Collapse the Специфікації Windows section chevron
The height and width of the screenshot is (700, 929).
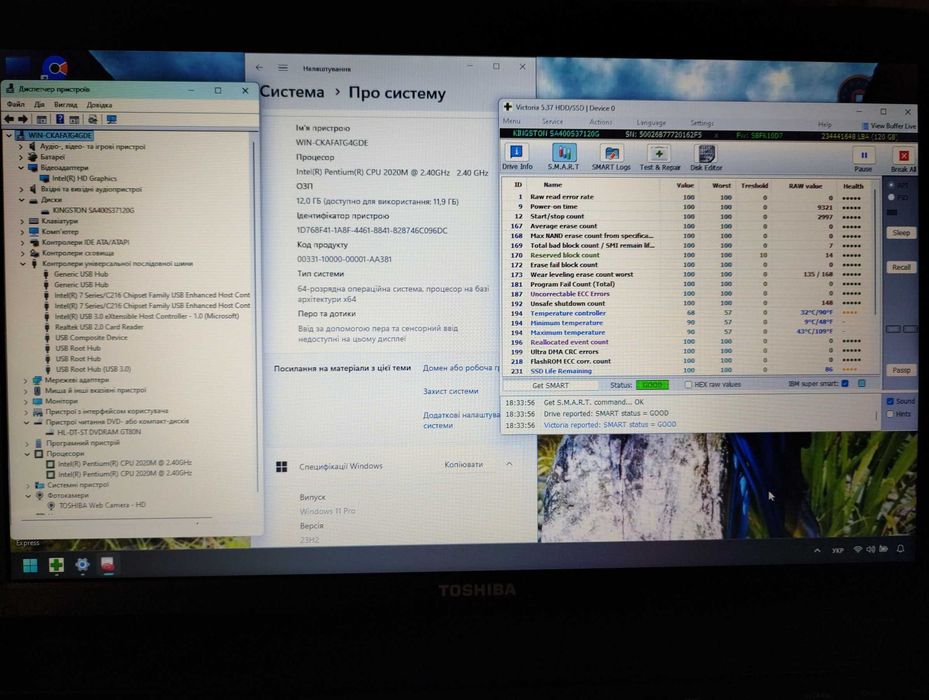pos(509,464)
